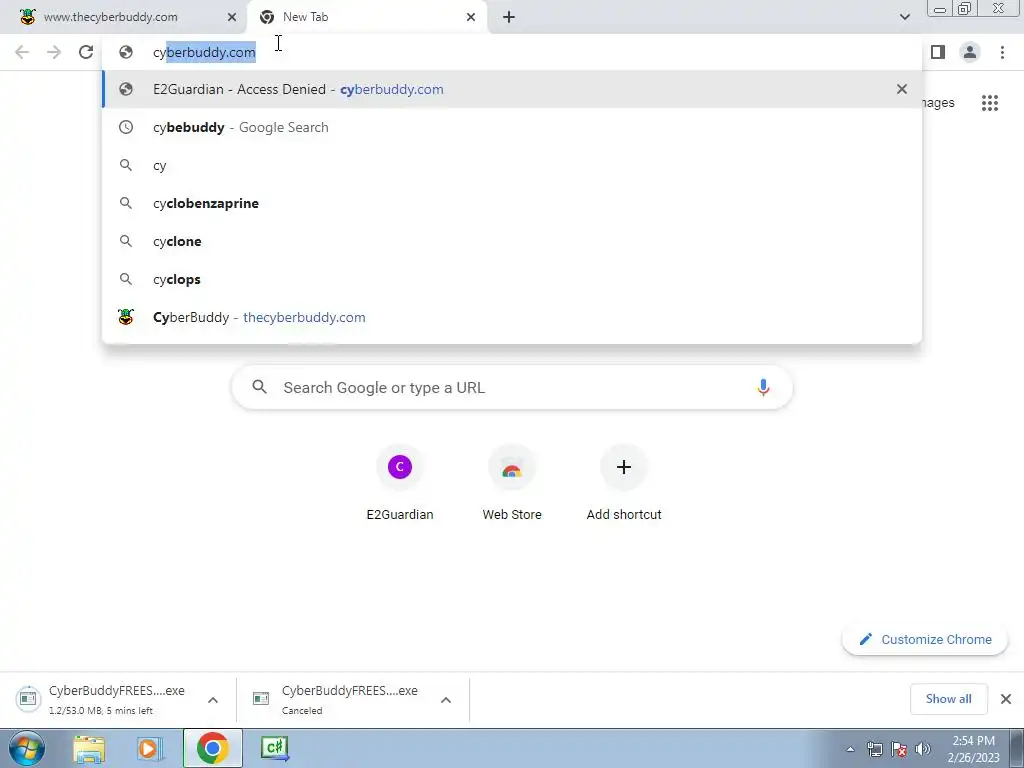
Task: Open the volume speaker icon
Action: (x=923, y=749)
